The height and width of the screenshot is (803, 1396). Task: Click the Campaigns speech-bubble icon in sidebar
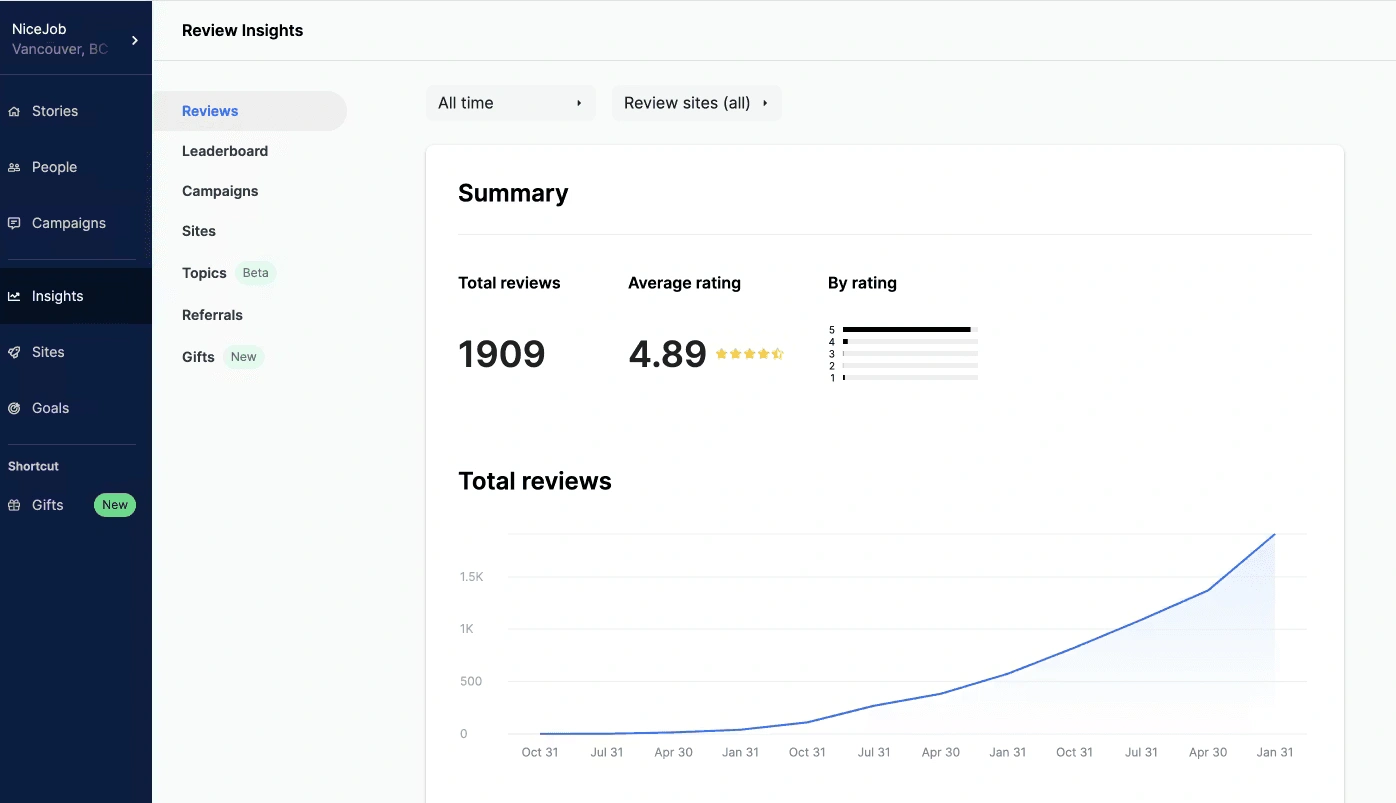(x=14, y=223)
